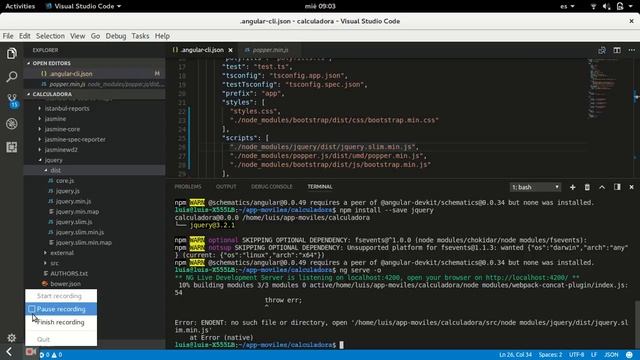Switch to the Output panel tab
The height and width of the screenshot is (360, 640).
[x=226, y=187]
